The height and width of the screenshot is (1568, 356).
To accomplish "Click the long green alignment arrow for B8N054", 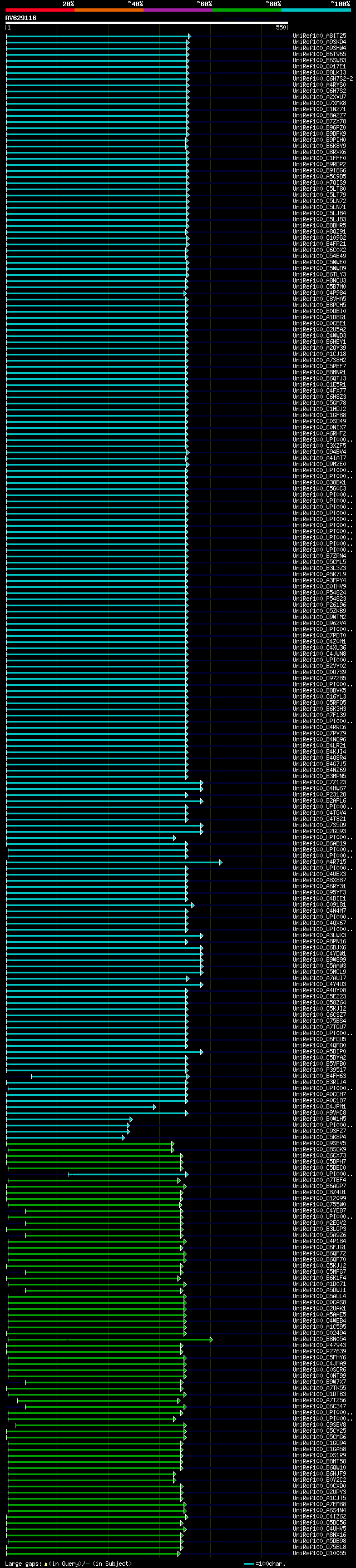I will click(110, 1339).
